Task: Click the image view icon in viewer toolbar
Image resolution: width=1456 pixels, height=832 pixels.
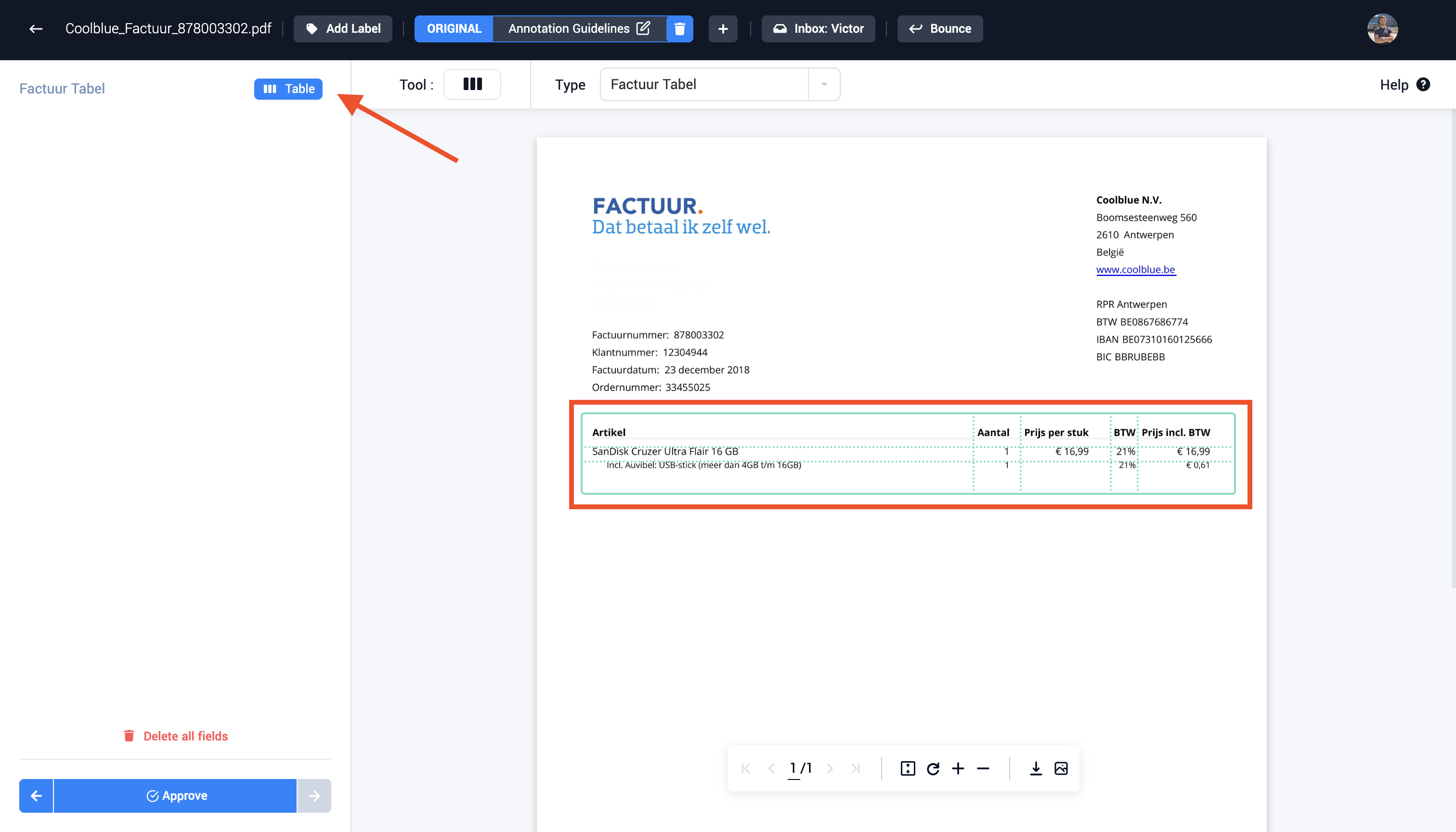Action: coord(1061,768)
